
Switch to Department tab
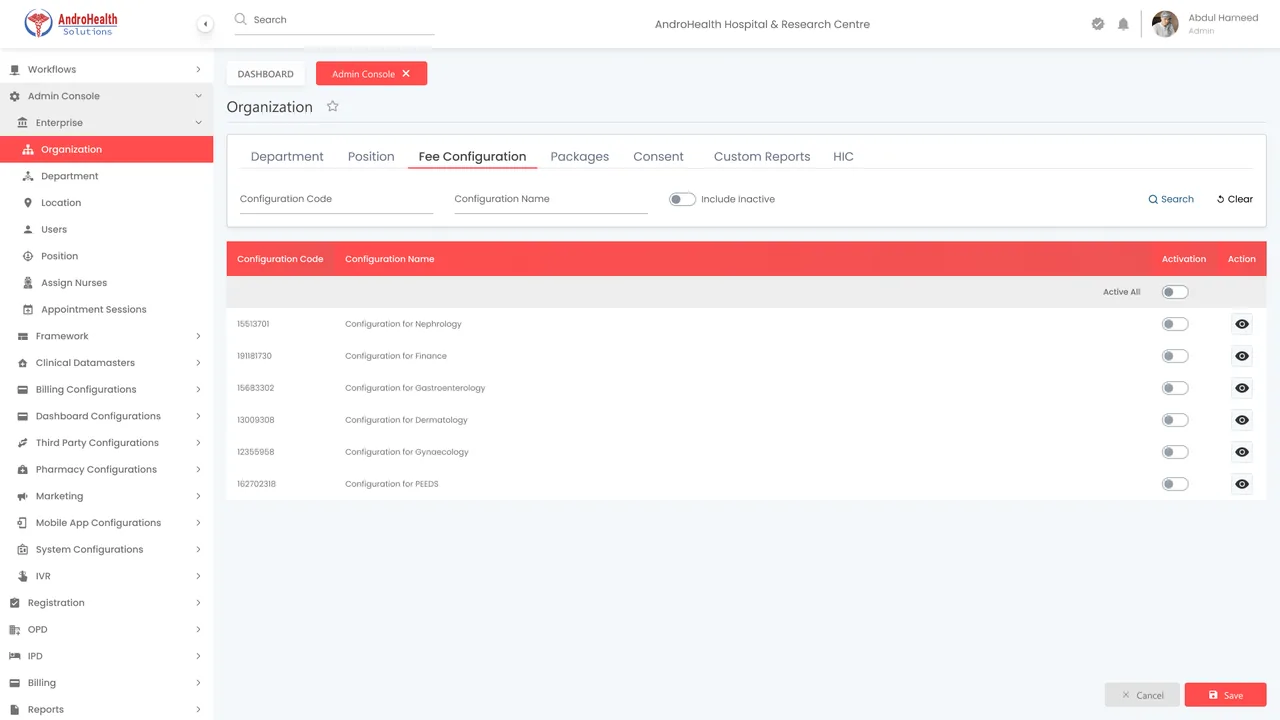click(287, 156)
